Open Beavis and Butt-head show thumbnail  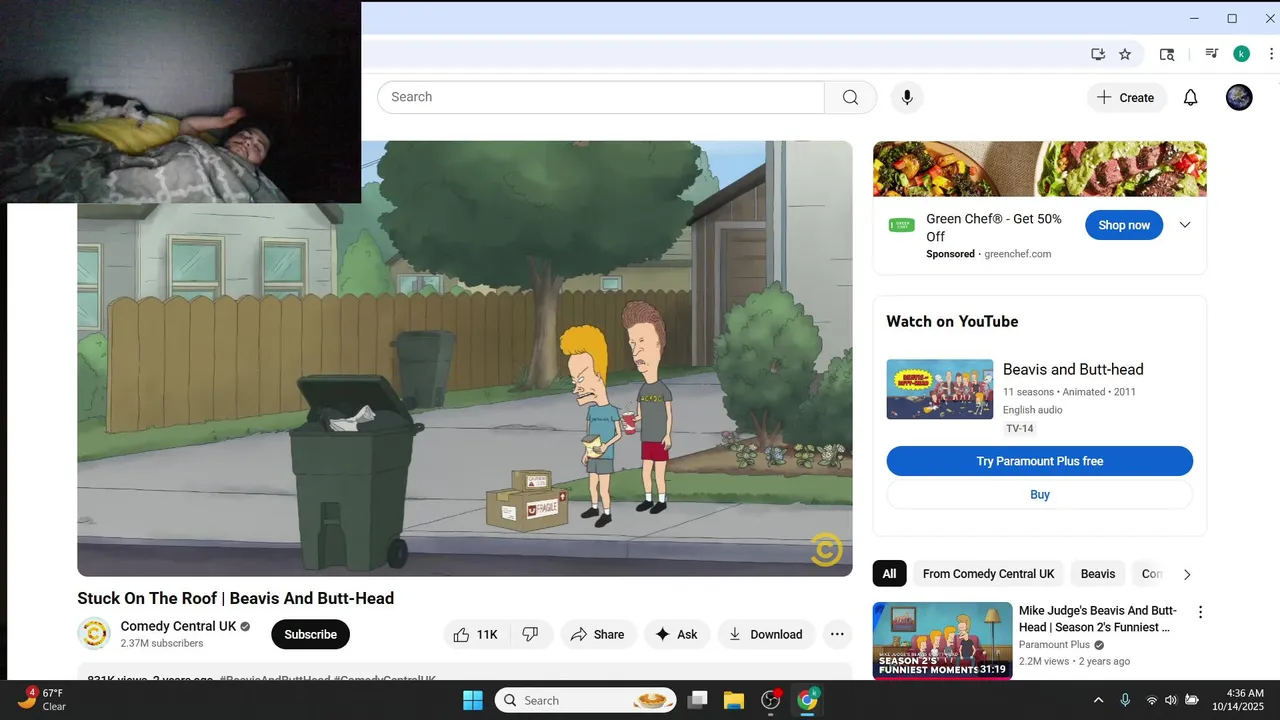click(940, 389)
